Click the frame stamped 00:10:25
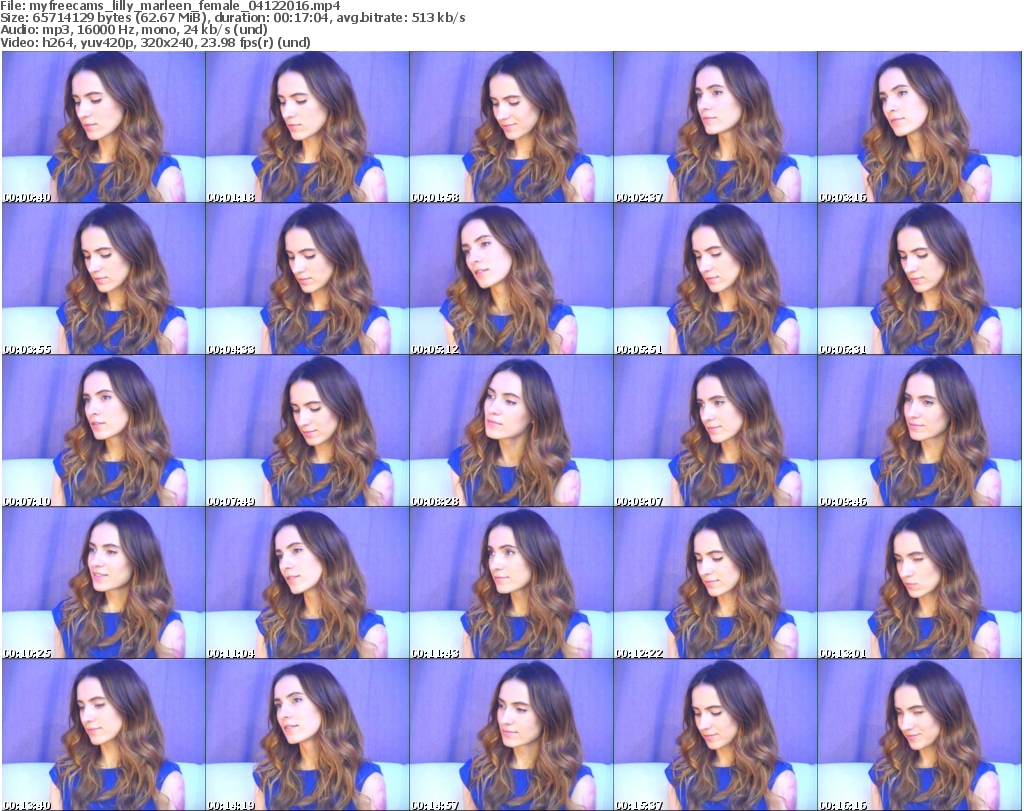This screenshot has width=1024, height=811. [x=103, y=584]
